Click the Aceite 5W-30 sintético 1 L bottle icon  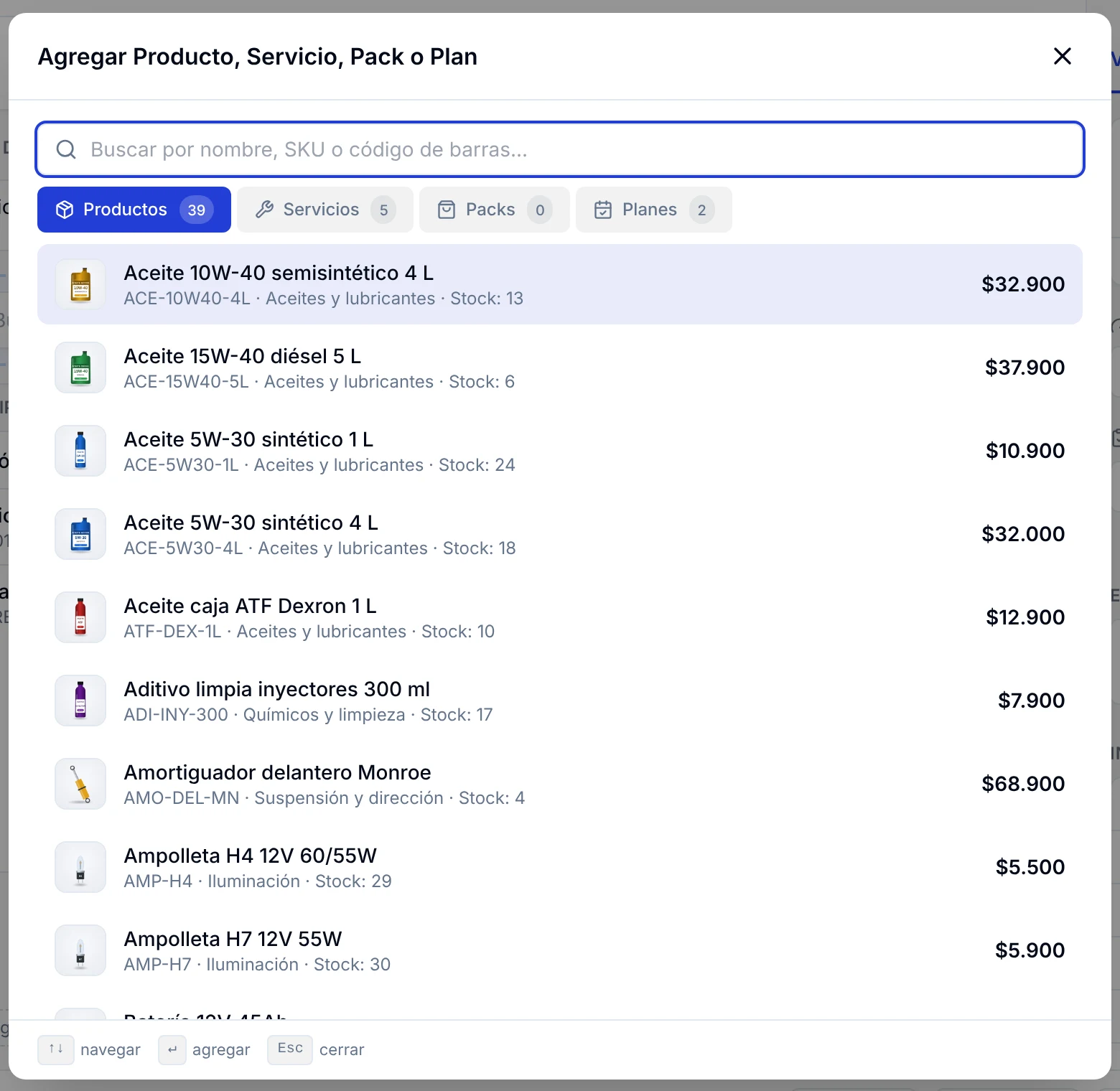tap(80, 451)
